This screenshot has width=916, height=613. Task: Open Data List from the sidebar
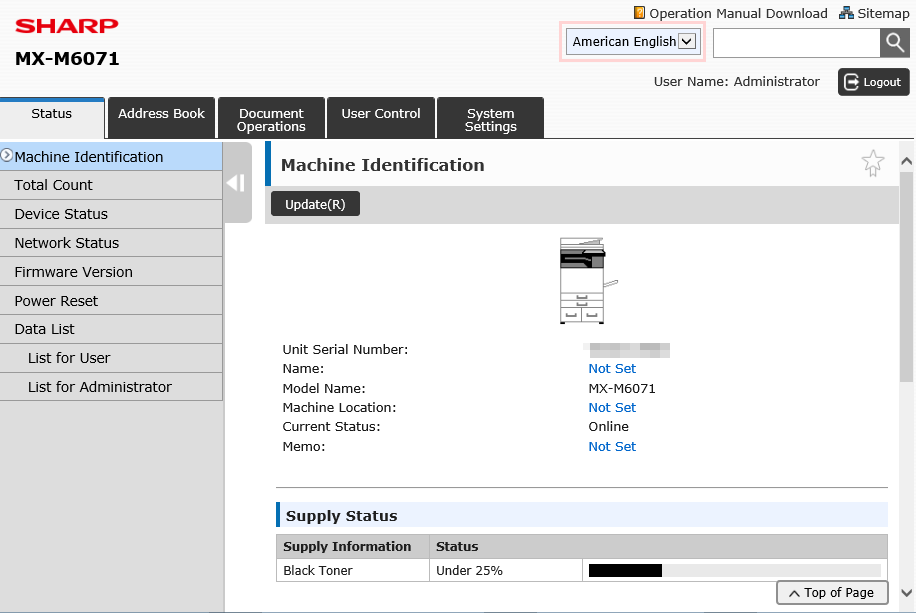tap(111, 329)
